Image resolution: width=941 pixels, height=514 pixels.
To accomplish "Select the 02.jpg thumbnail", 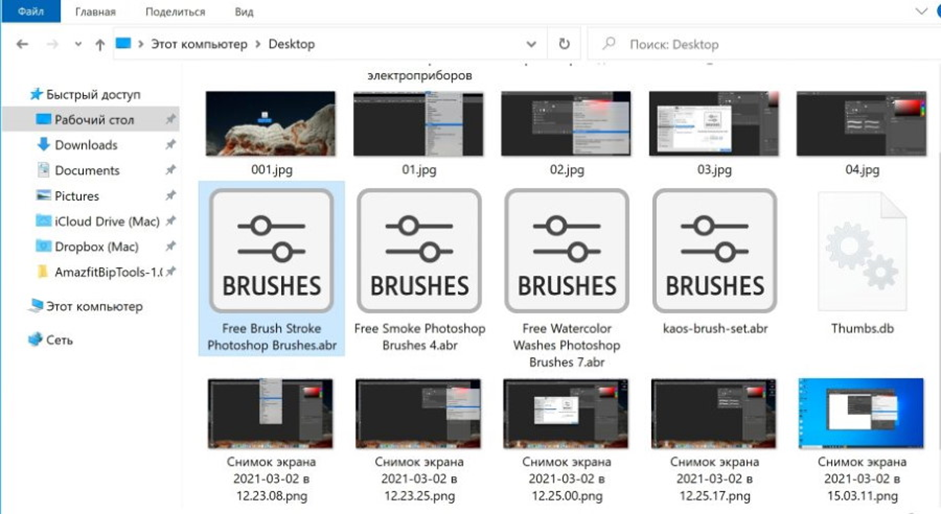I will click(566, 124).
